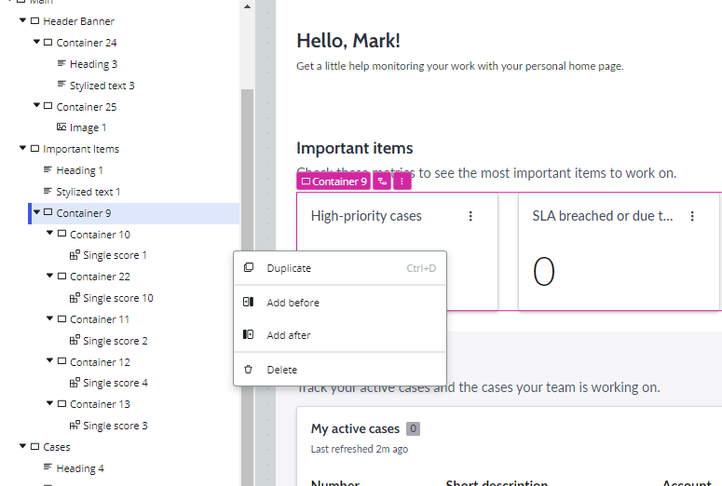Image resolution: width=722 pixels, height=486 pixels.
Task: Click the Delete trash icon
Action: [248, 369]
